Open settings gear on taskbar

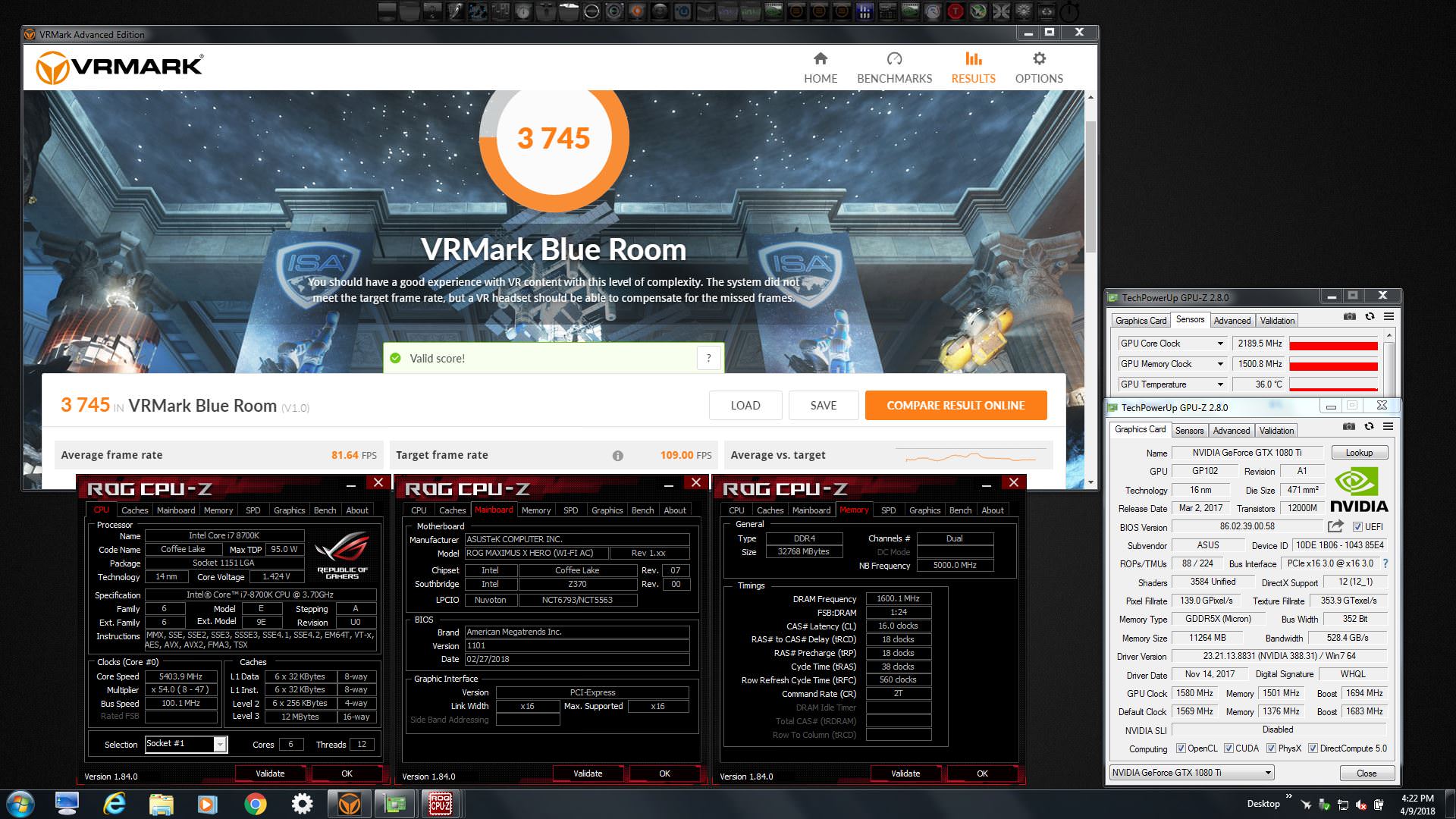click(x=302, y=804)
